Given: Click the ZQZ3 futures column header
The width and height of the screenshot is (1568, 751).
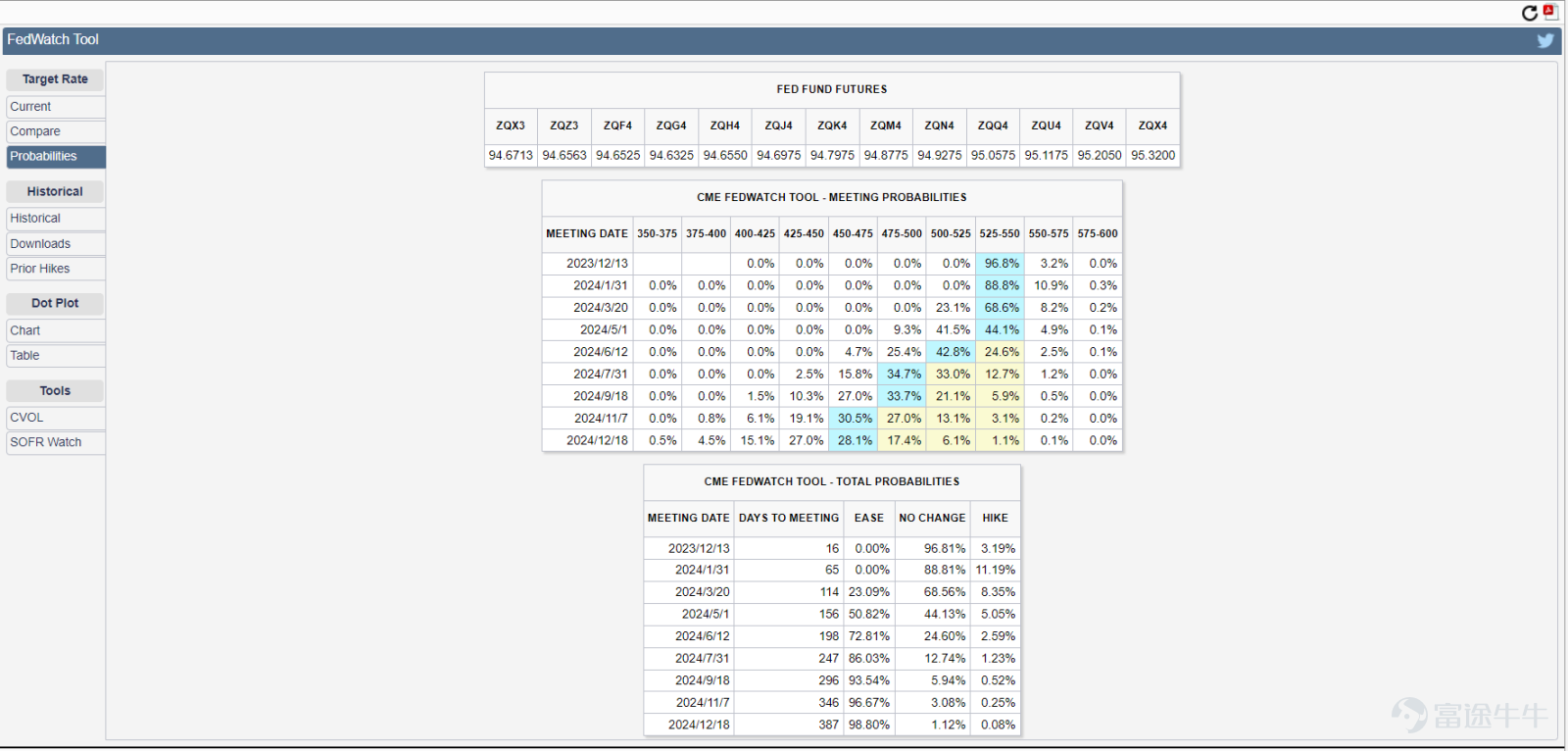Looking at the screenshot, I should point(564,125).
